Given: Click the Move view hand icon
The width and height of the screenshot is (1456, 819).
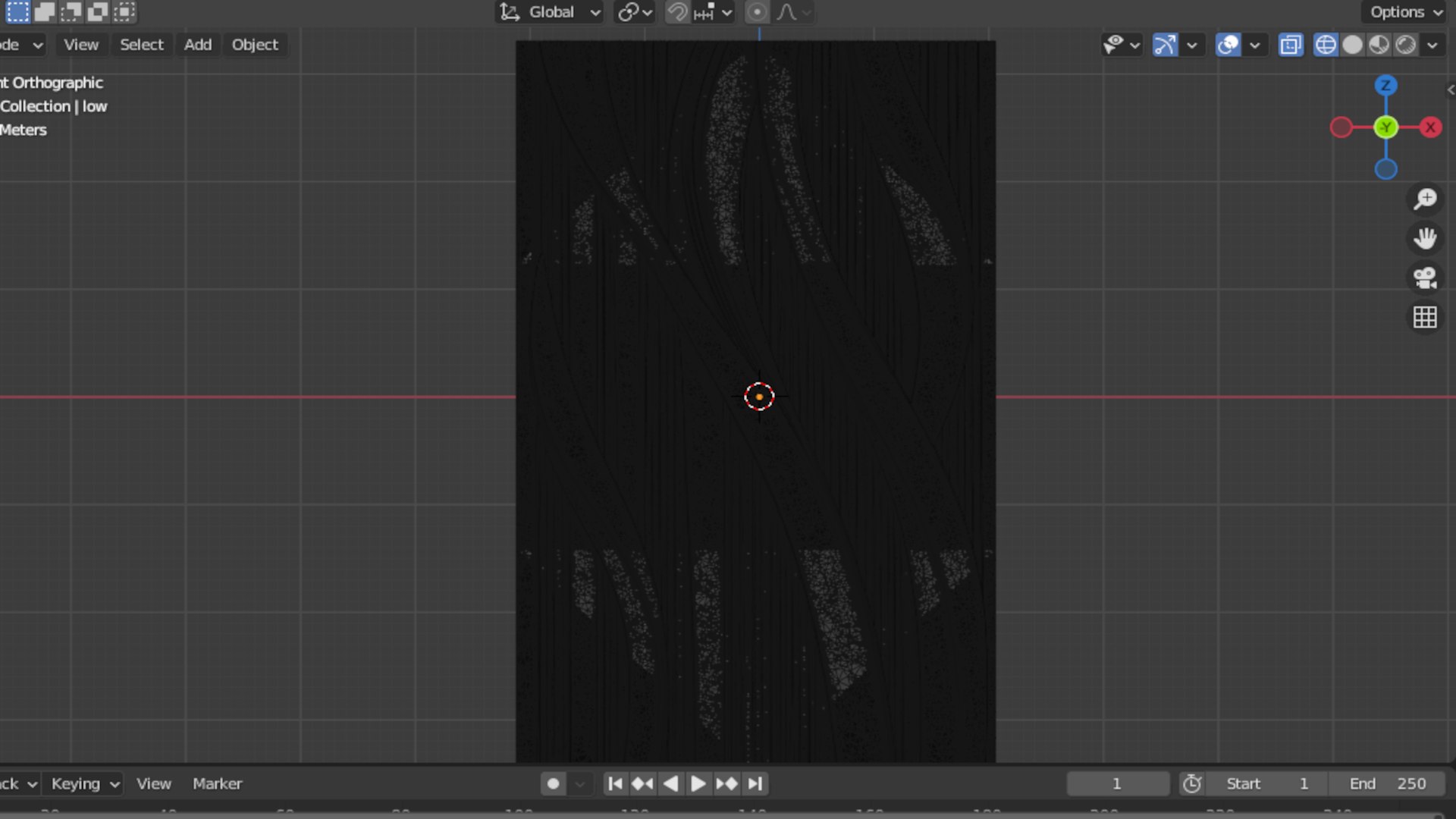Looking at the screenshot, I should coord(1426,238).
